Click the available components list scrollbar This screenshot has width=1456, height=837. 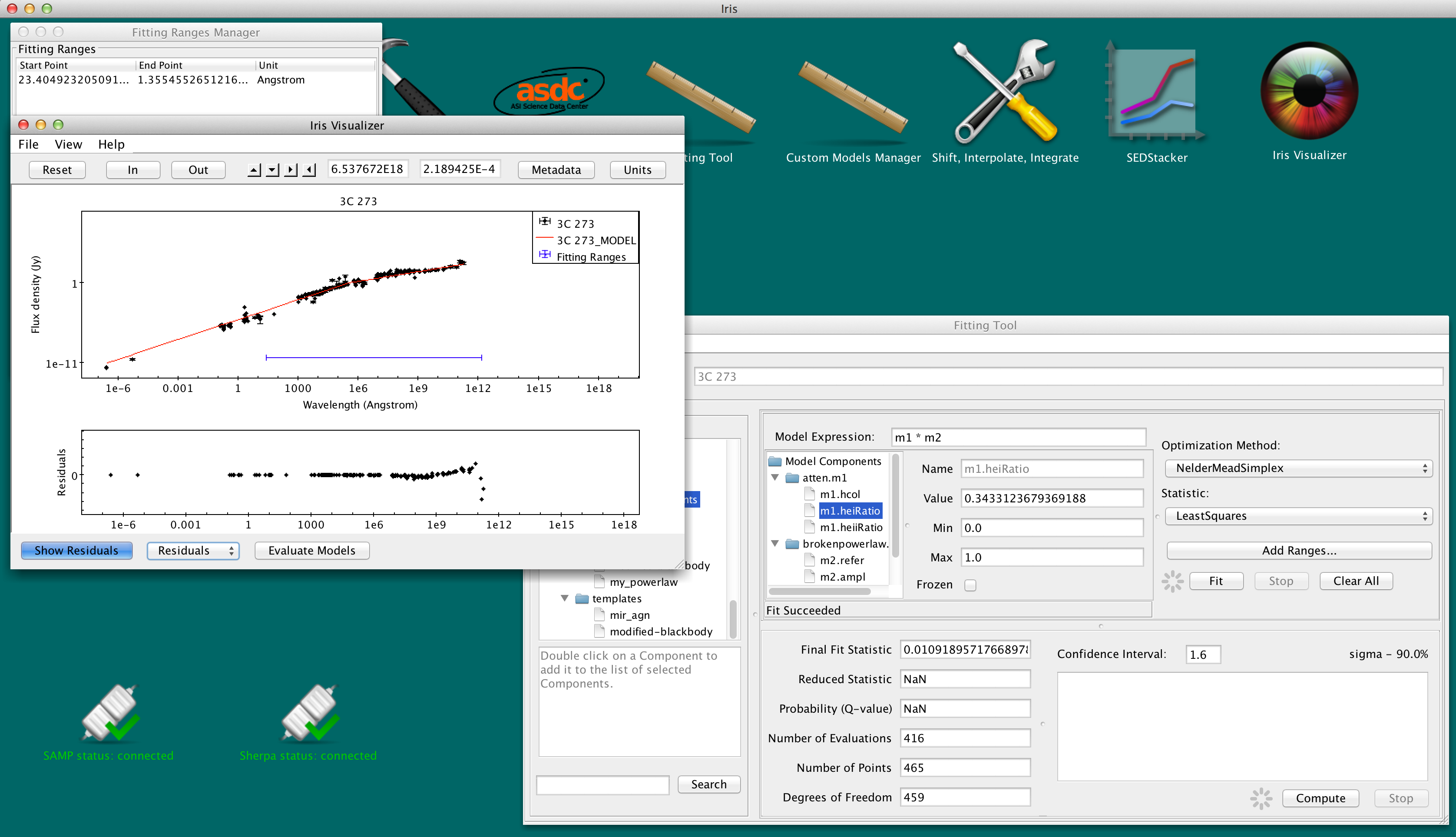click(733, 618)
